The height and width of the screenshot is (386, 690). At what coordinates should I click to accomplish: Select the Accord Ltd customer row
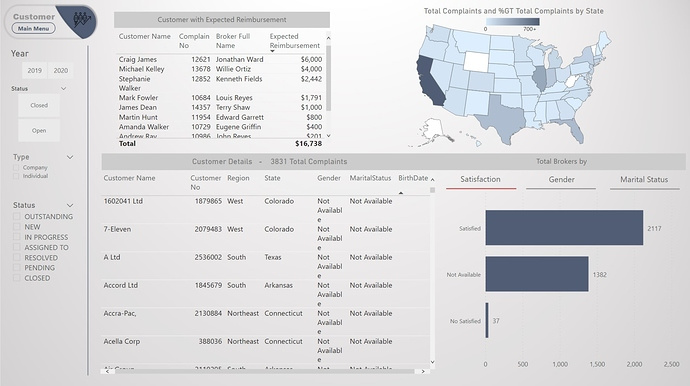tap(265, 294)
